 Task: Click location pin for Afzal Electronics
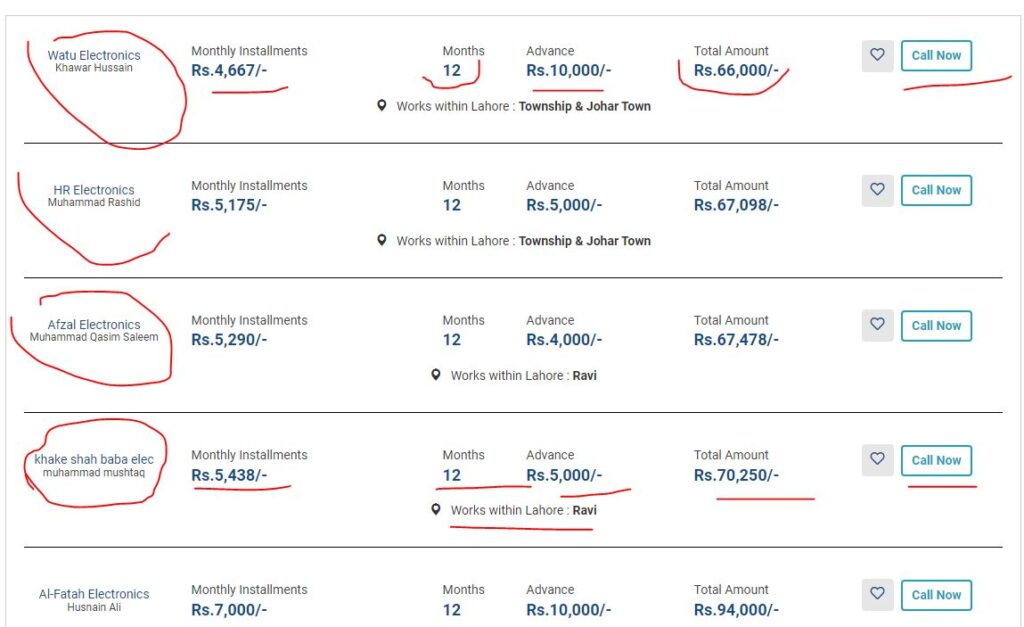435,375
